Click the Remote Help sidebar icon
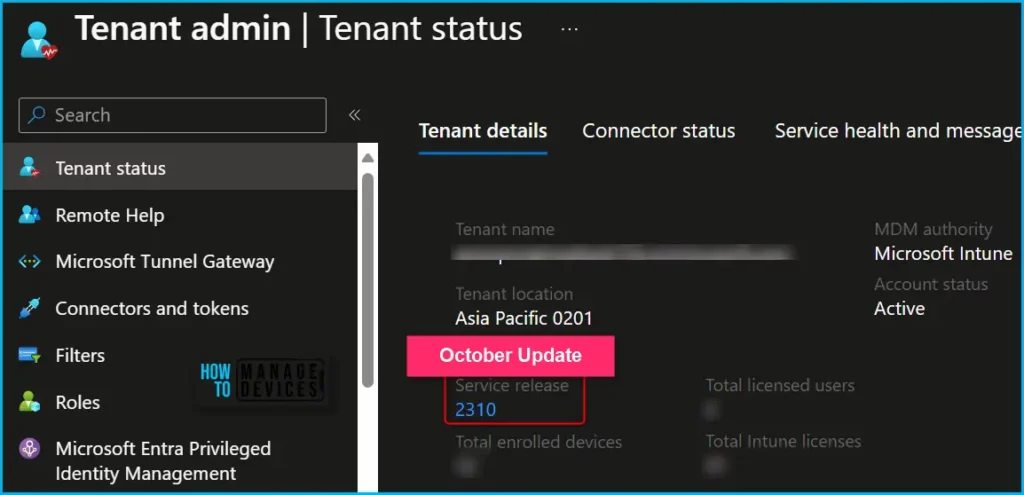 click(x=29, y=215)
